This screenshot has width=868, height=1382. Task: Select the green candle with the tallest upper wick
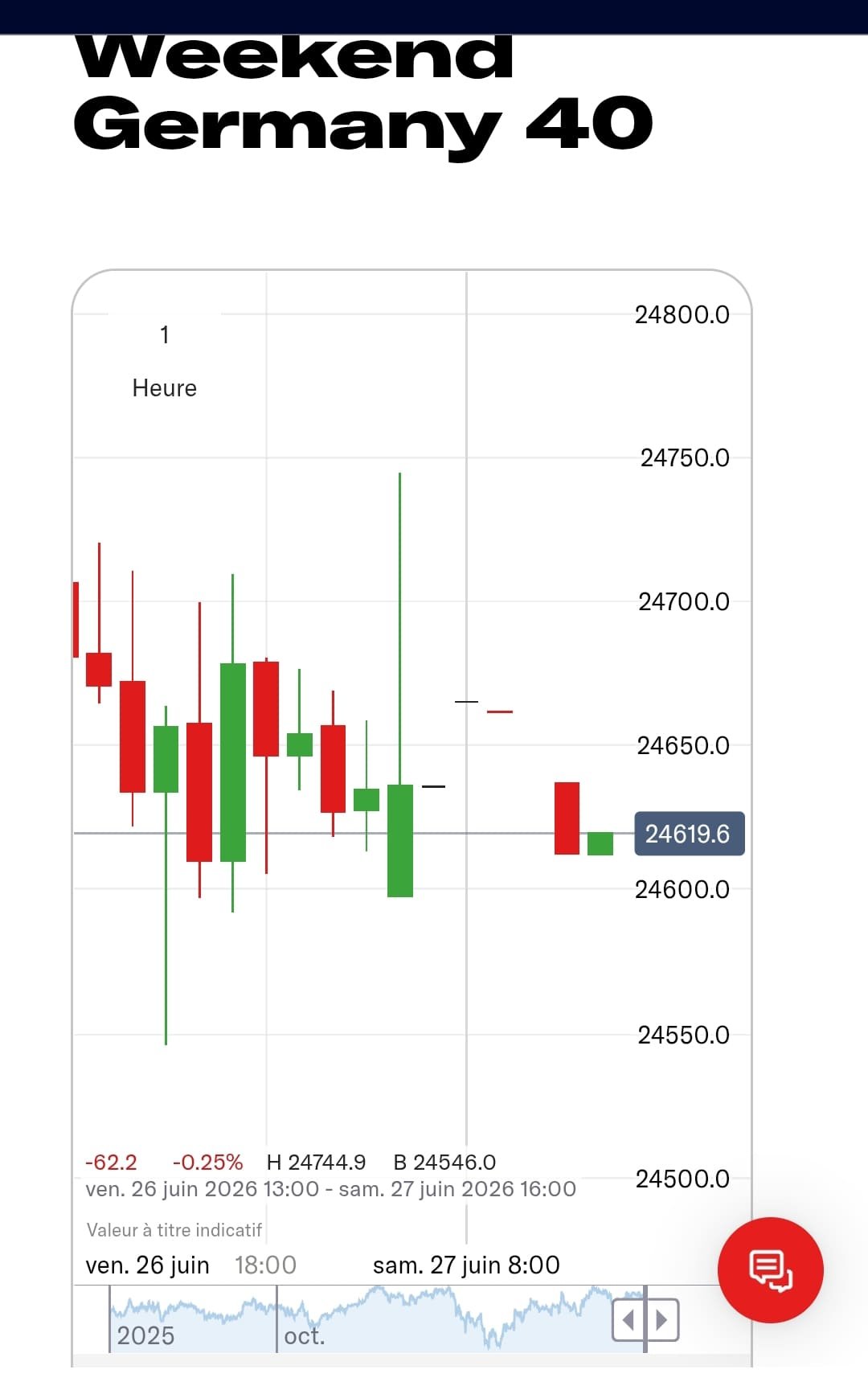tap(399, 840)
